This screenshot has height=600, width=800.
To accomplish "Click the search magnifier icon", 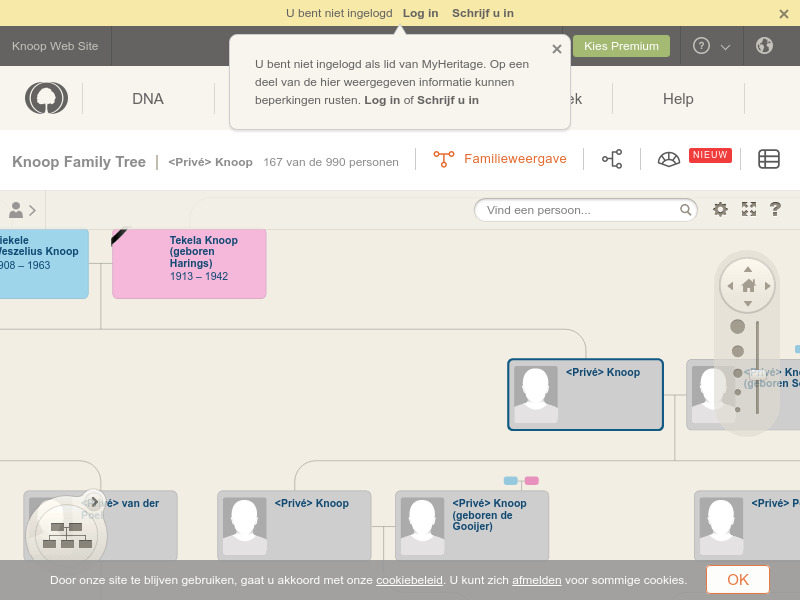I will click(x=685, y=210).
